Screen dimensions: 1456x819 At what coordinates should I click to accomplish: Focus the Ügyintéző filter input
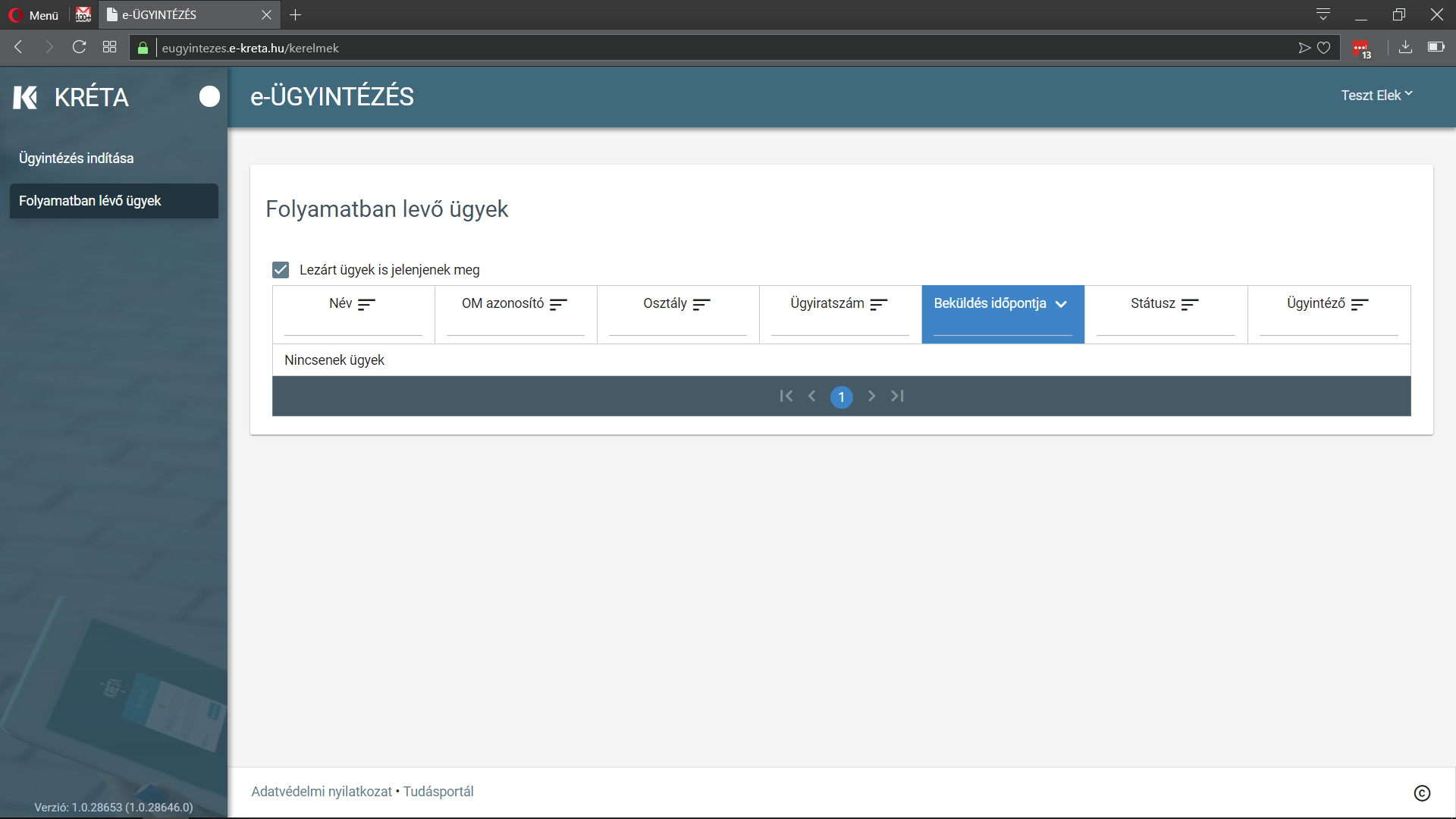click(1329, 327)
